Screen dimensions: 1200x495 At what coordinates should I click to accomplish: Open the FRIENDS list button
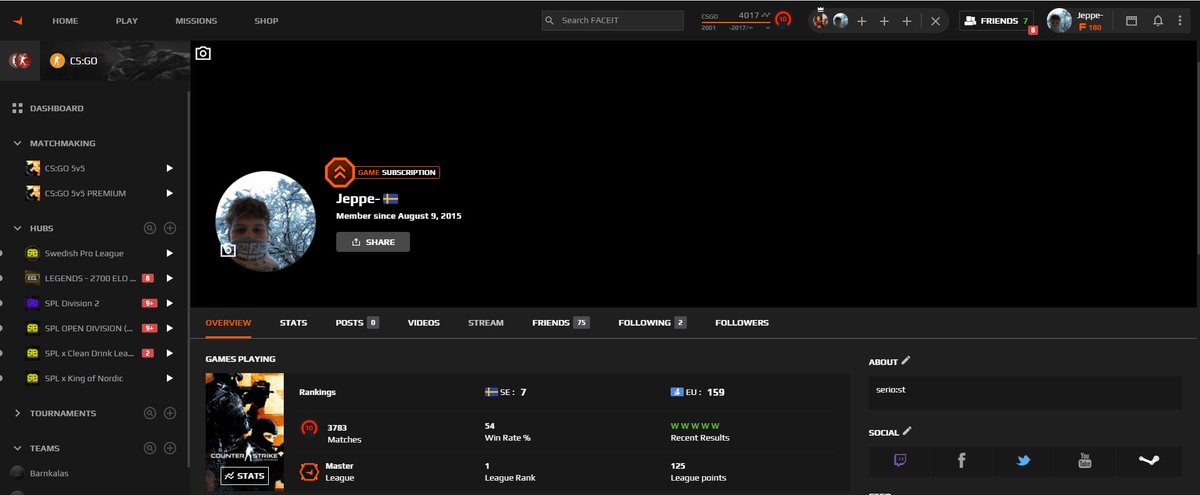coord(996,20)
